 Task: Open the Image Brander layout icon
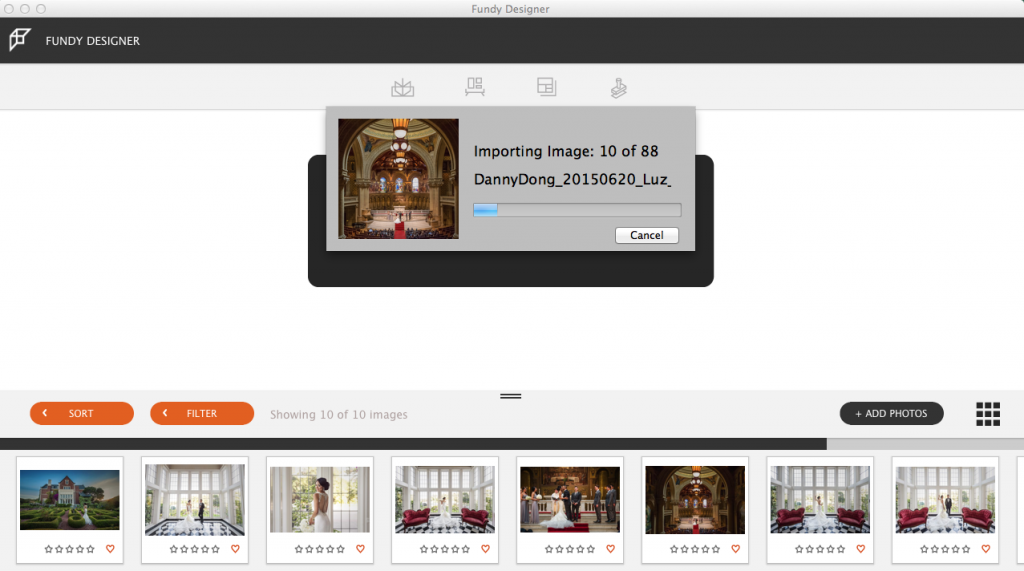coord(547,87)
